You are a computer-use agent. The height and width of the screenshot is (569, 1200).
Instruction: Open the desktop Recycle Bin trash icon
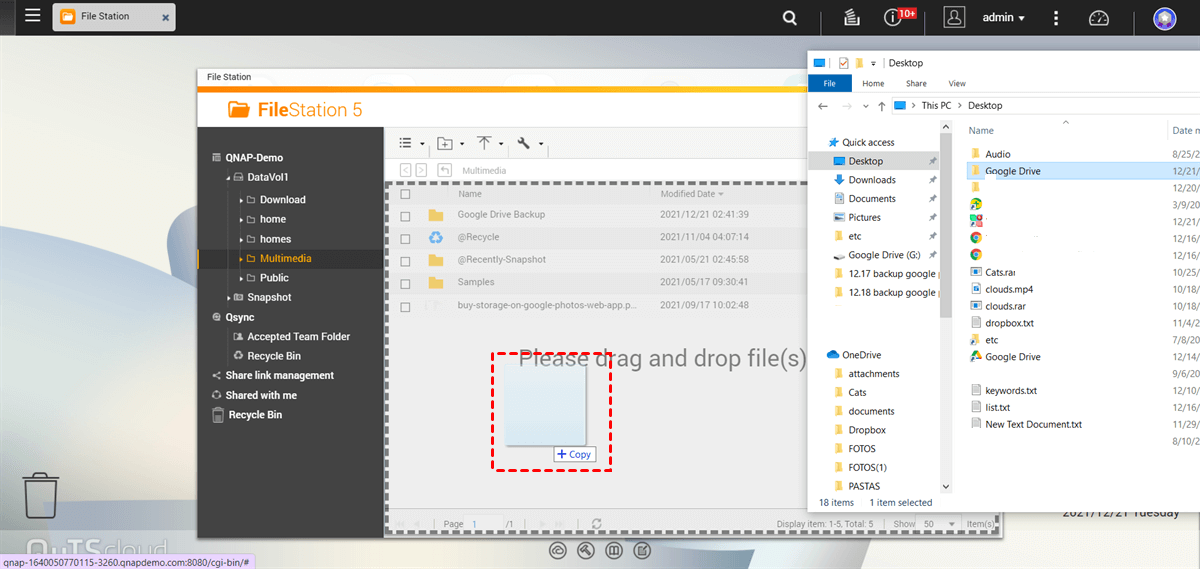[x=41, y=496]
